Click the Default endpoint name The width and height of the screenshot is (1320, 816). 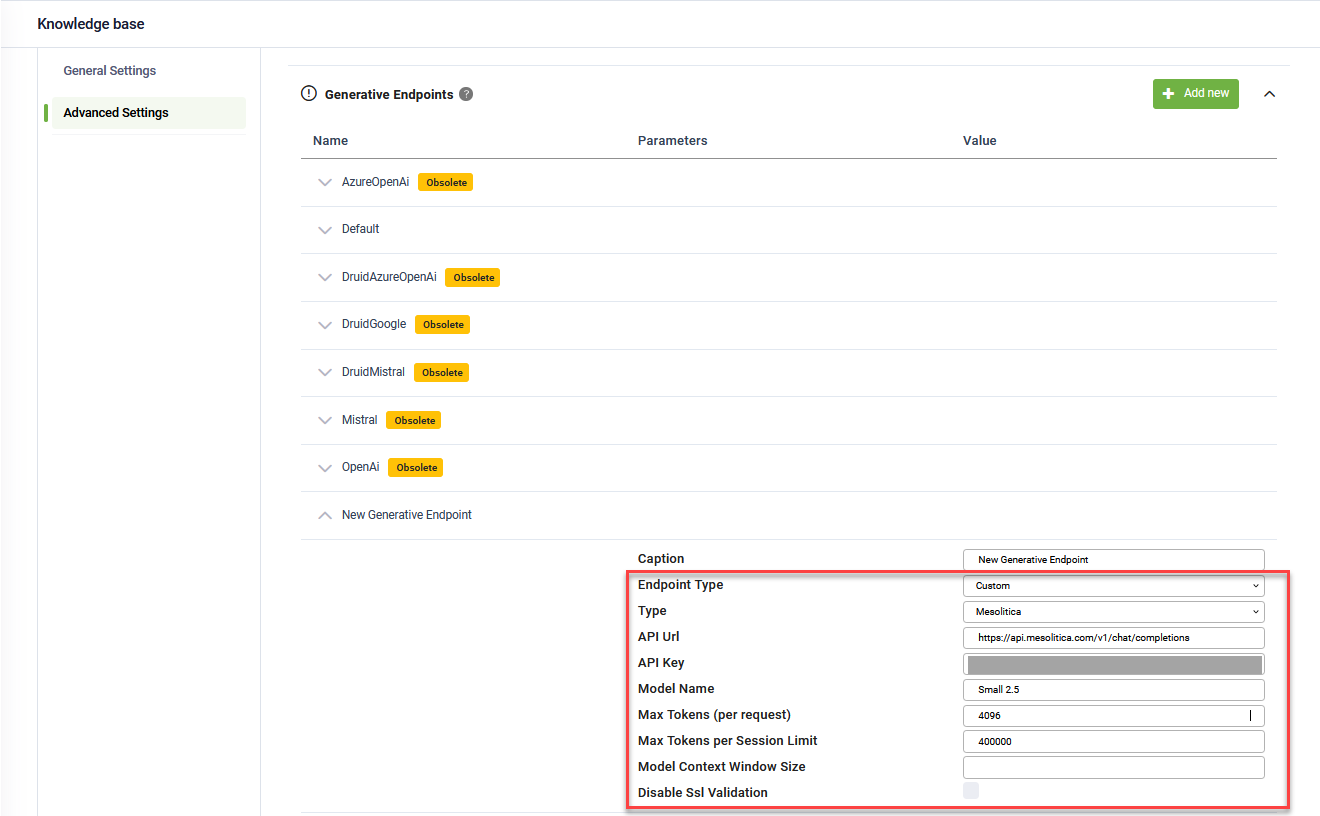pyautogui.click(x=361, y=229)
